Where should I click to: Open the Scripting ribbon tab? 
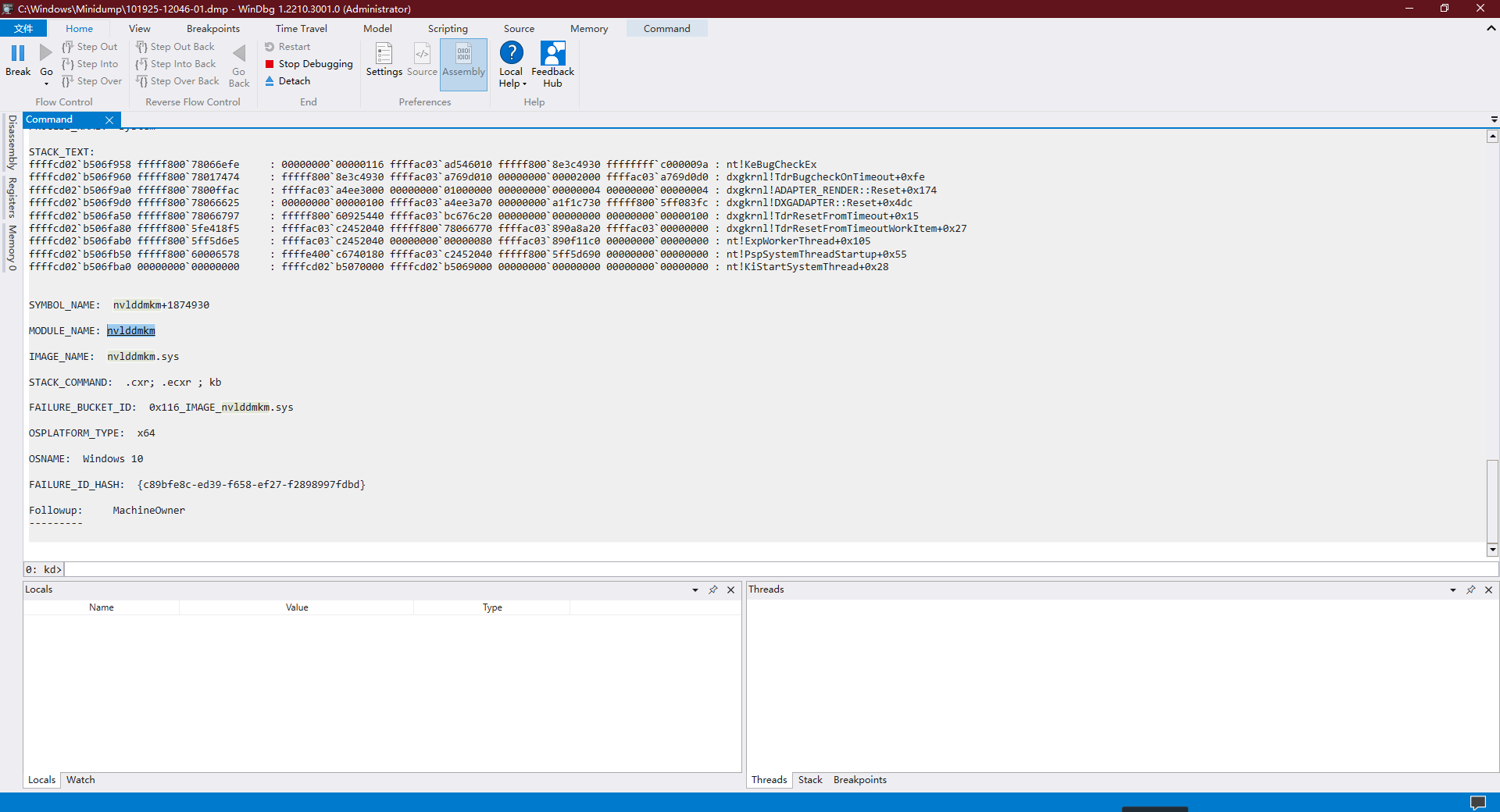click(x=448, y=29)
